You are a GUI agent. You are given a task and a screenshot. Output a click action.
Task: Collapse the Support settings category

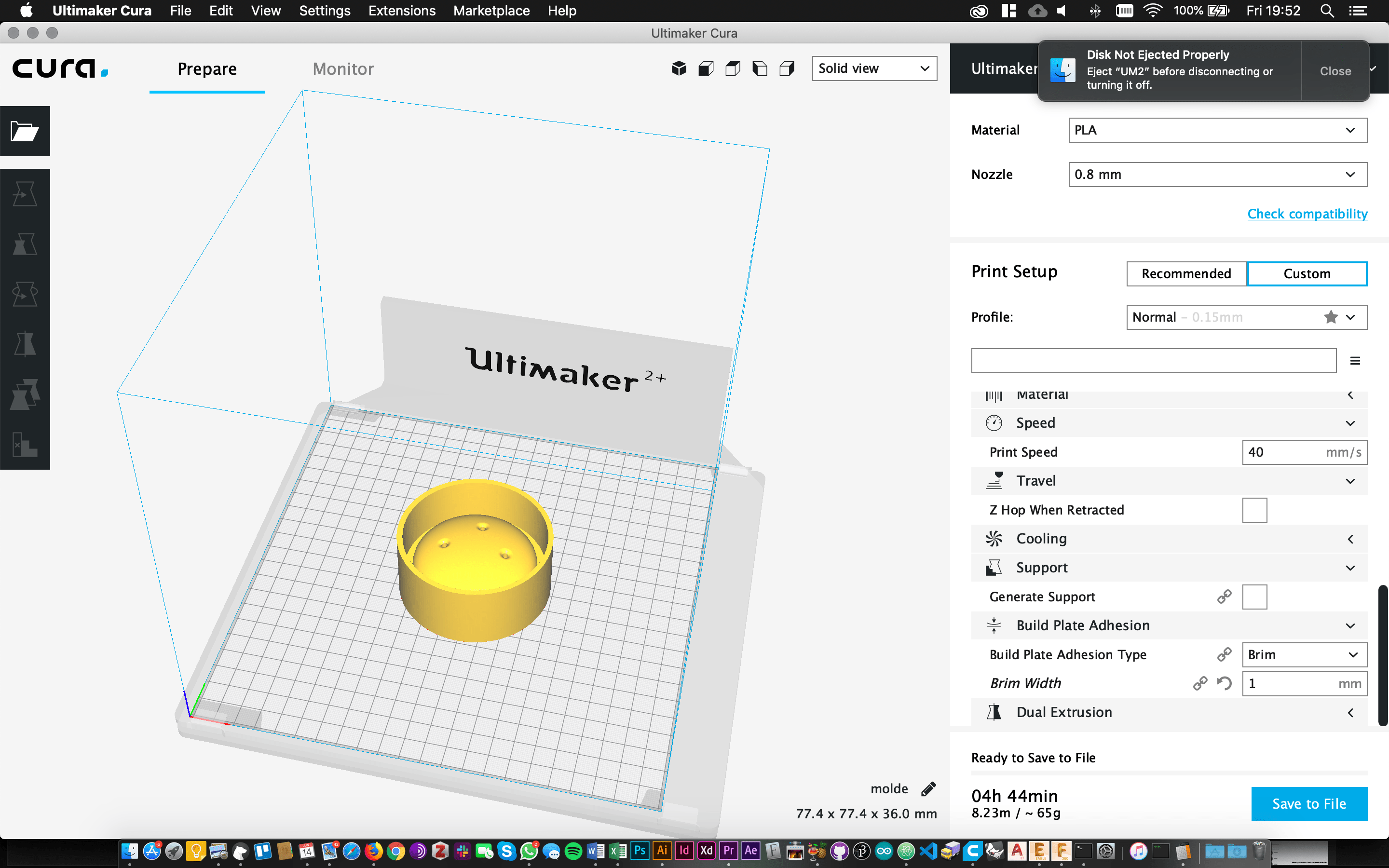[x=1169, y=568]
